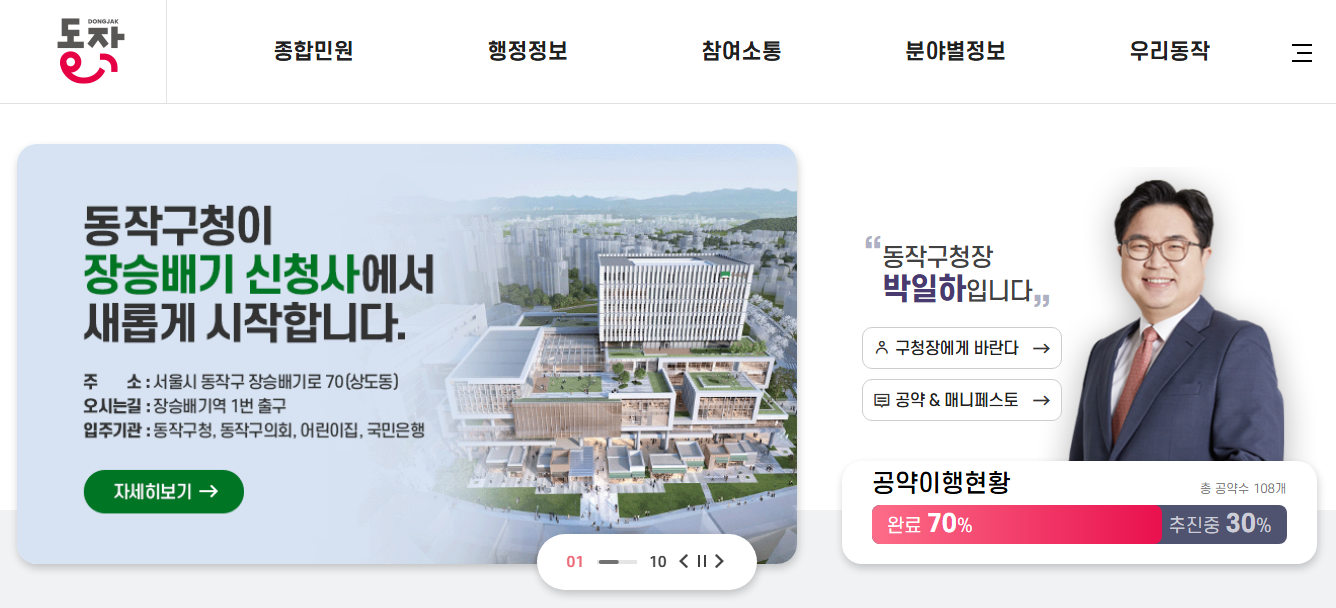1336x608 pixels.
Task: Expand the 분야별정보 menu
Action: click(955, 51)
